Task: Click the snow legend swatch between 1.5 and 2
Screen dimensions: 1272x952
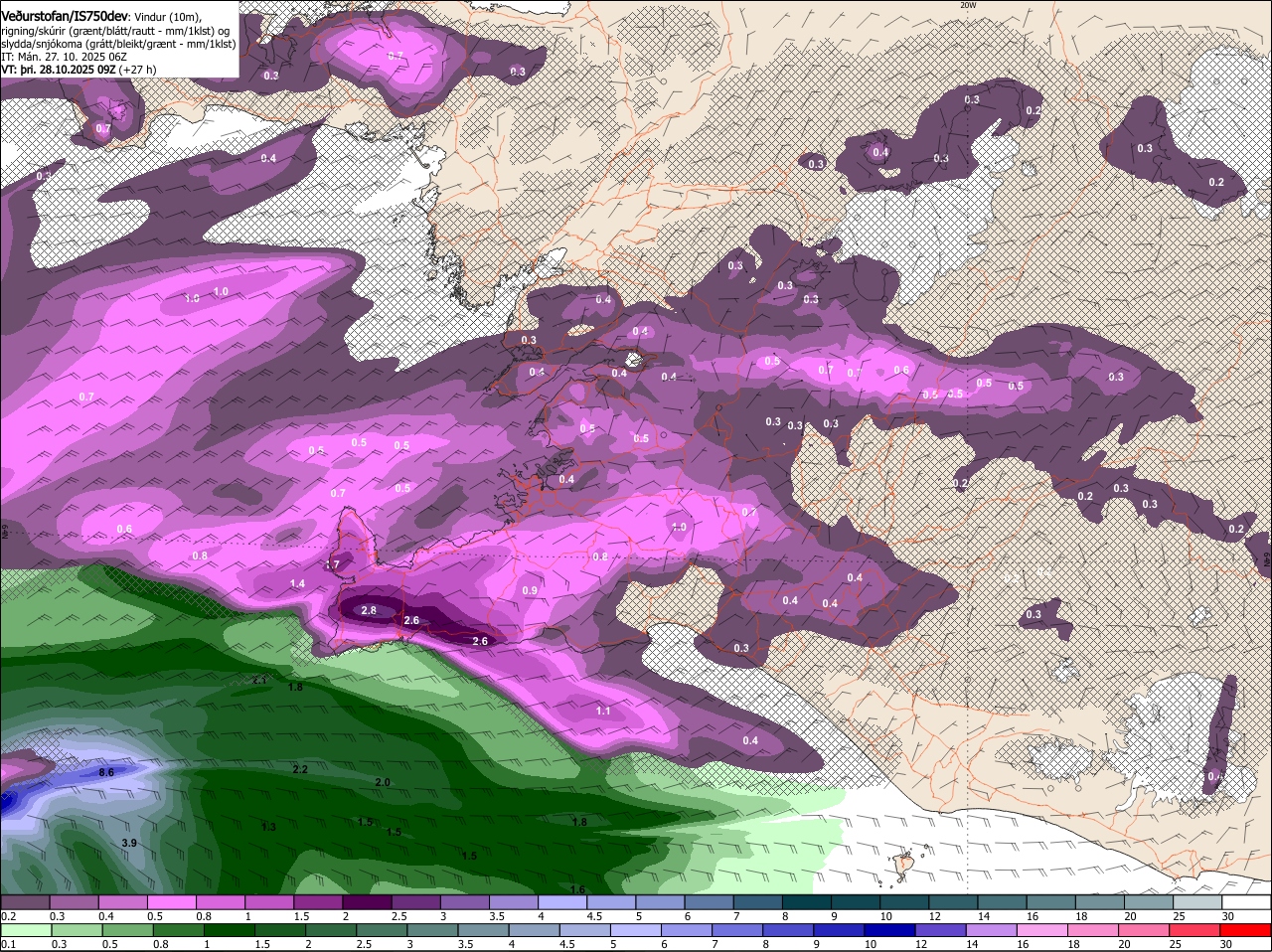Action: 317,901
